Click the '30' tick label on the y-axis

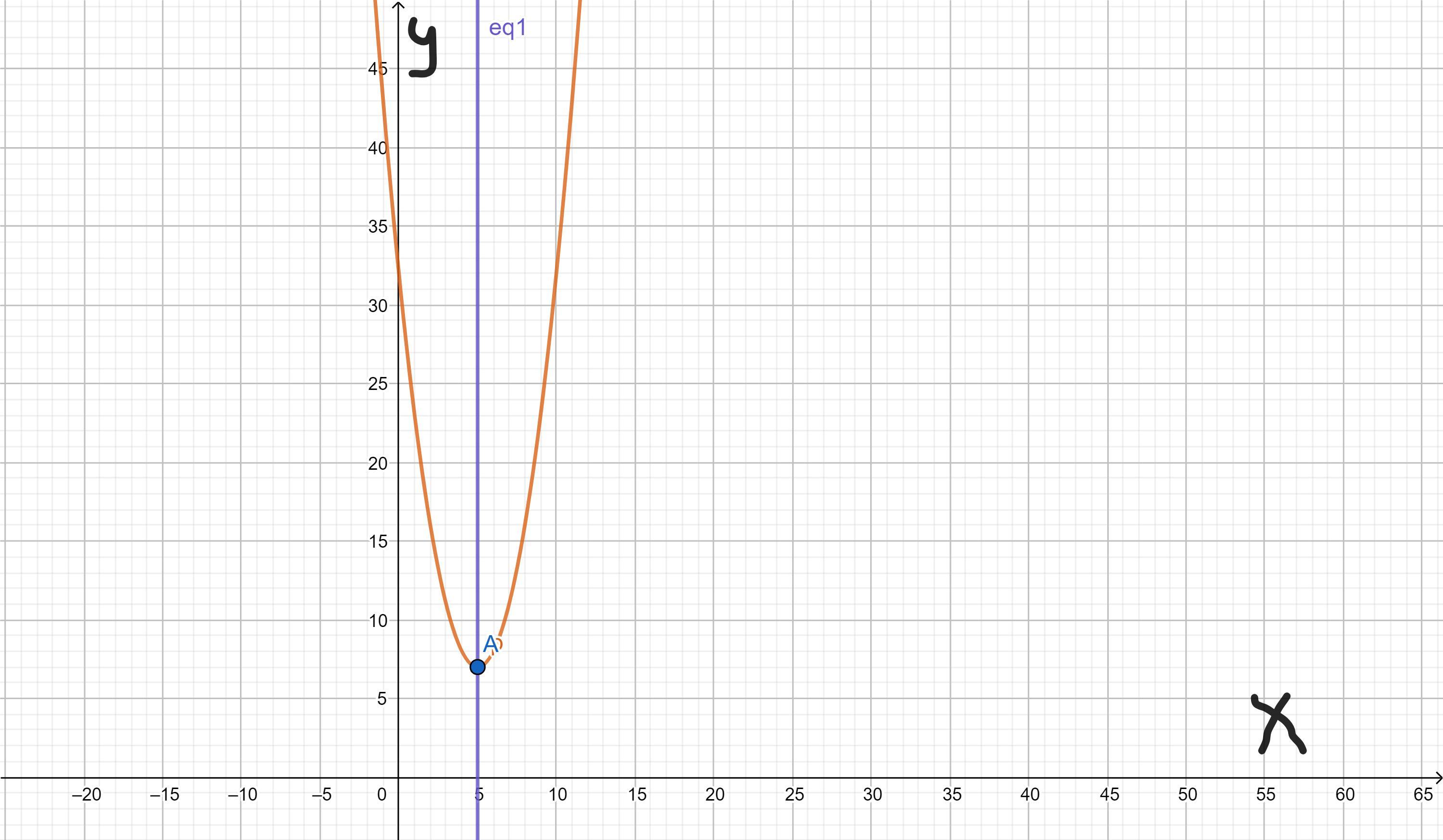coord(378,306)
